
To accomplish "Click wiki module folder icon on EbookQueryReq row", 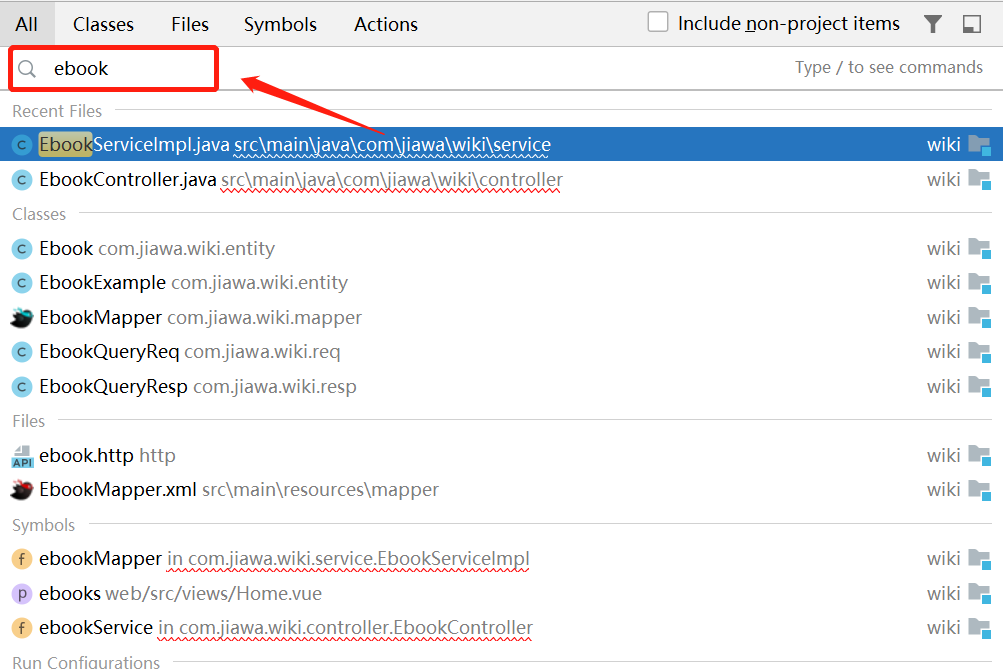I will pos(979,352).
